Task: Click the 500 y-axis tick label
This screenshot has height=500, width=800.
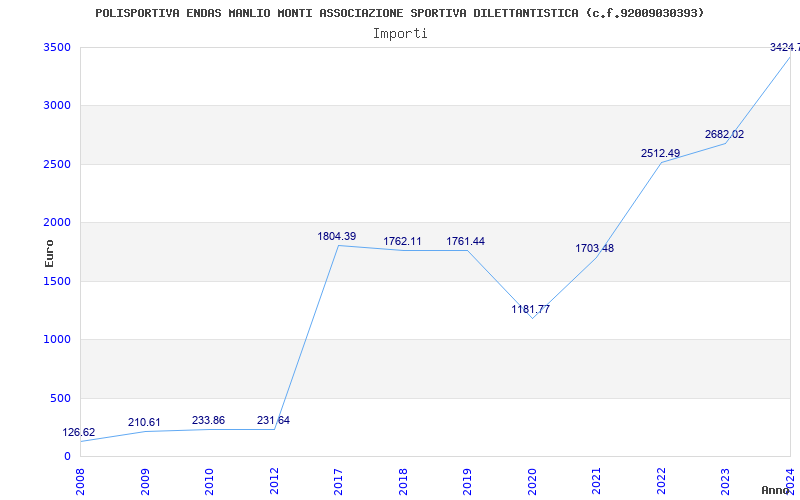Action: [60, 398]
